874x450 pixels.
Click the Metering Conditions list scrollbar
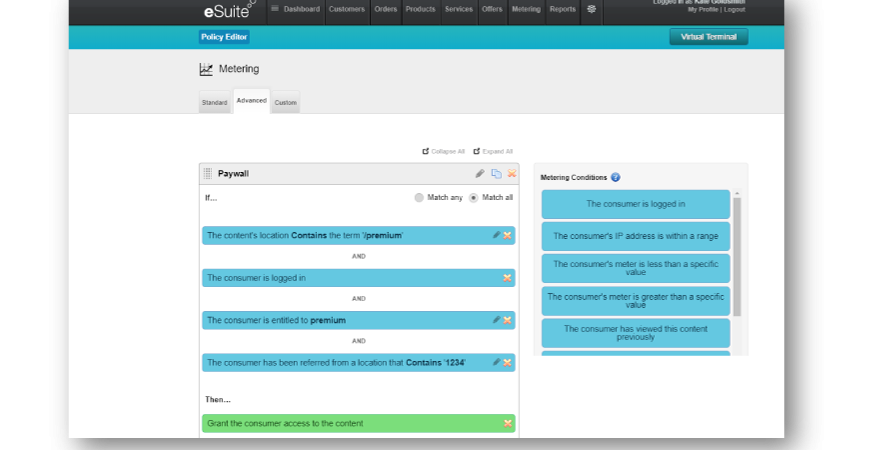tap(737, 255)
